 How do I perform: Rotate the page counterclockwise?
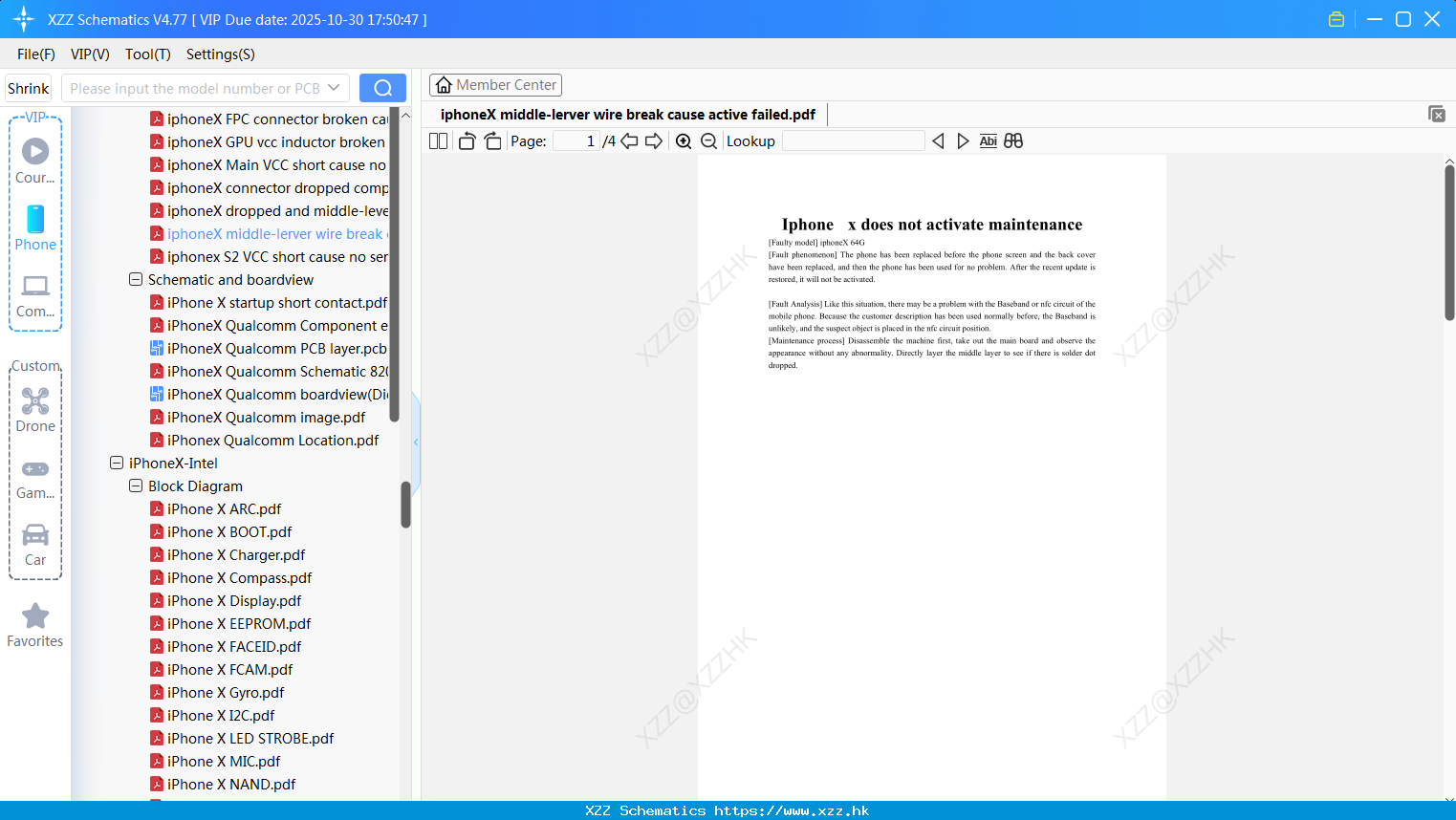467,140
